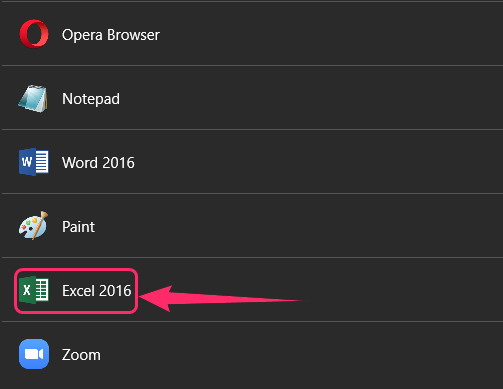Launch the blue Zoom camera icon
This screenshot has width=503, height=389.
click(34, 354)
